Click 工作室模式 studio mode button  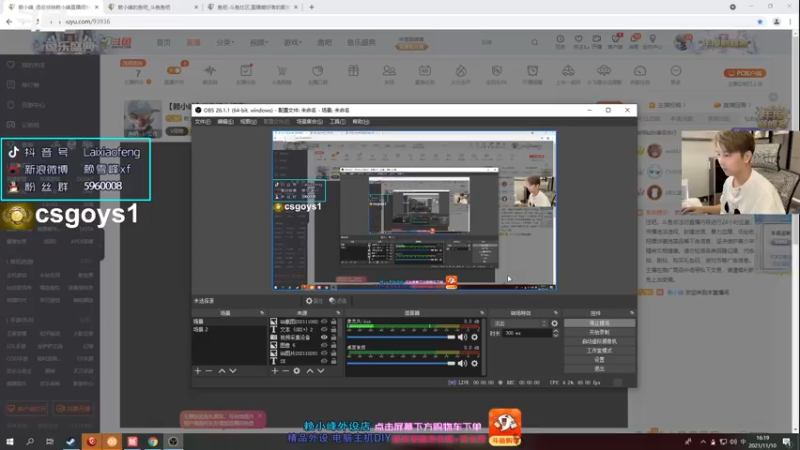[x=599, y=351]
